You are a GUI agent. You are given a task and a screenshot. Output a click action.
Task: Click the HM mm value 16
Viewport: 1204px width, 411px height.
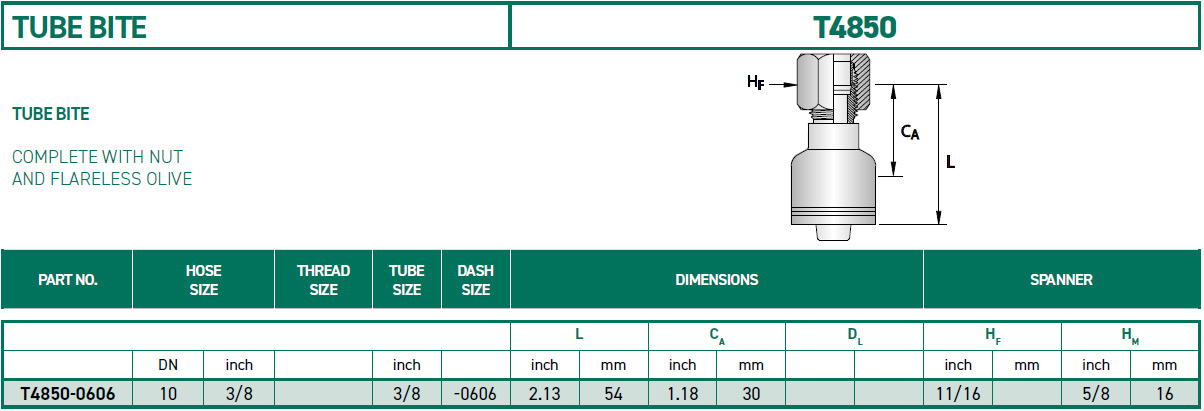1165,394
